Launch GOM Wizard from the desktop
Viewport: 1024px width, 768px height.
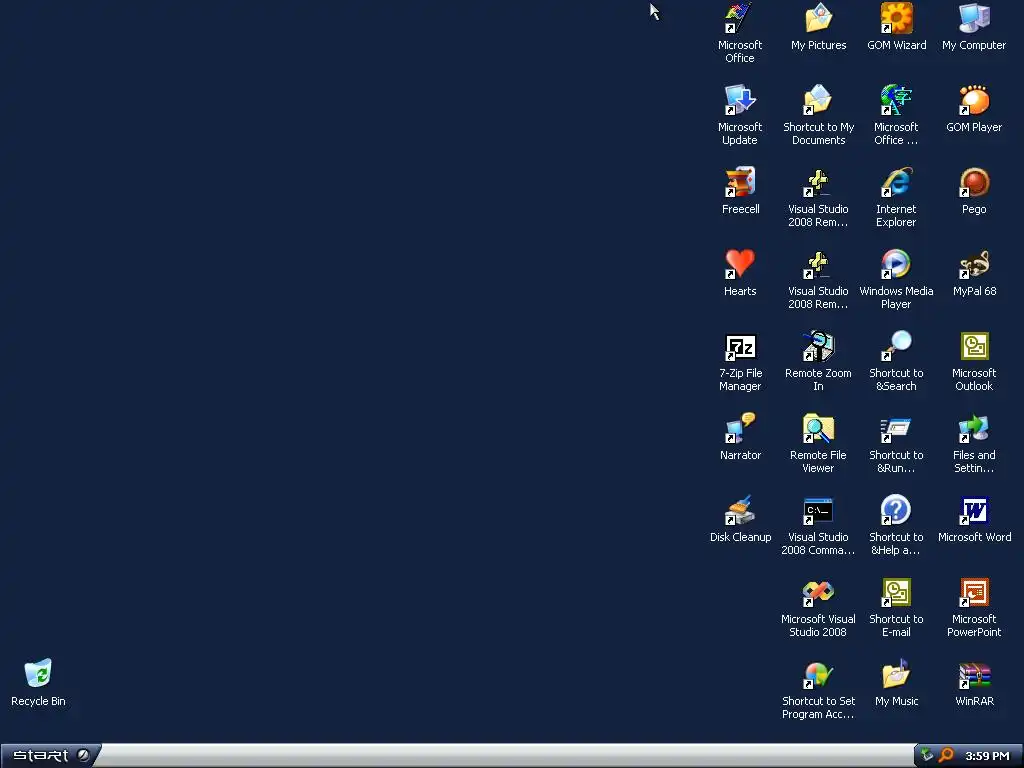(x=896, y=18)
